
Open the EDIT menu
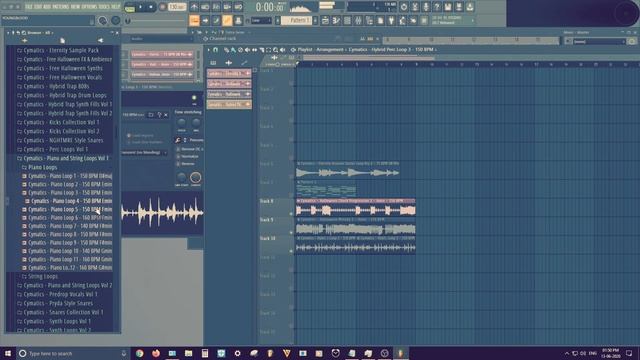(37, 7)
